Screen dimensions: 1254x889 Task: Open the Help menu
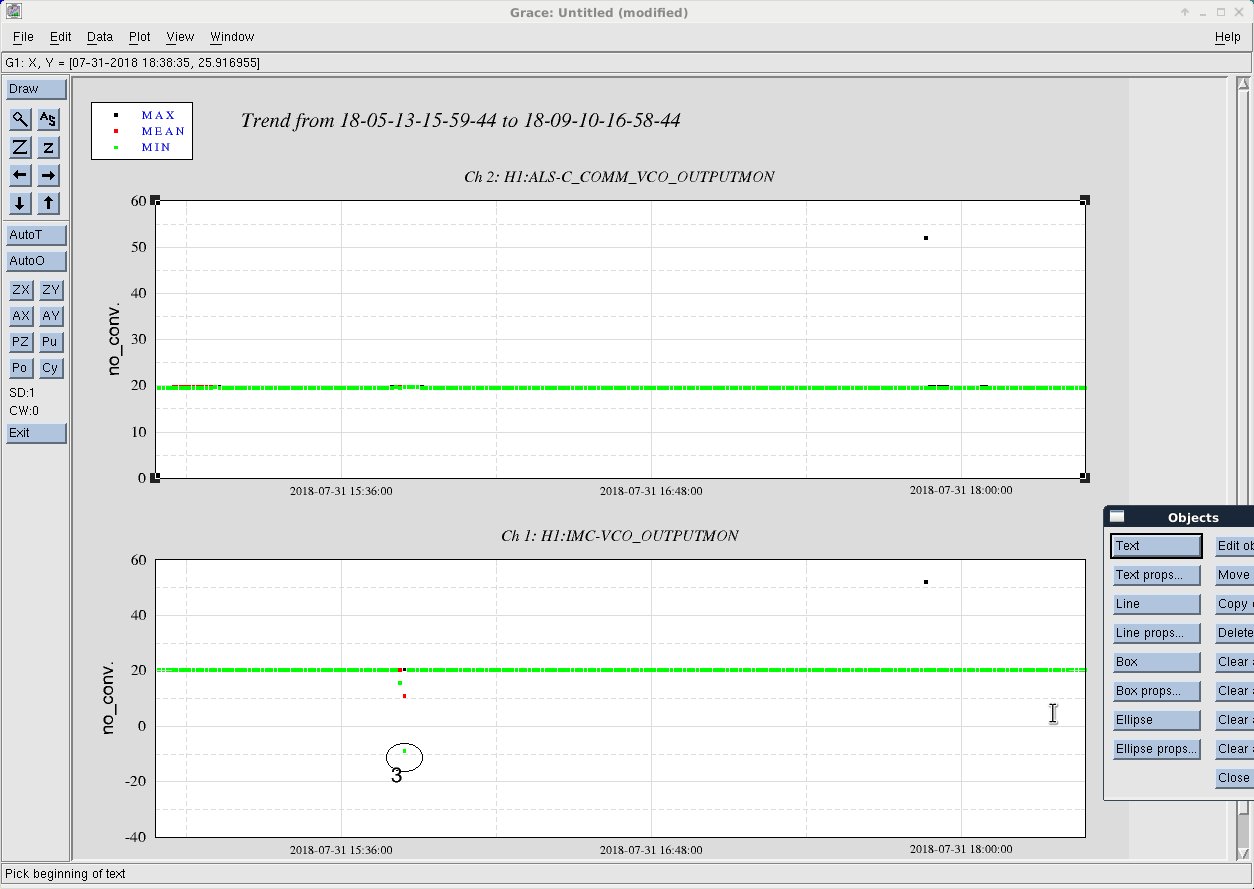coord(1228,37)
